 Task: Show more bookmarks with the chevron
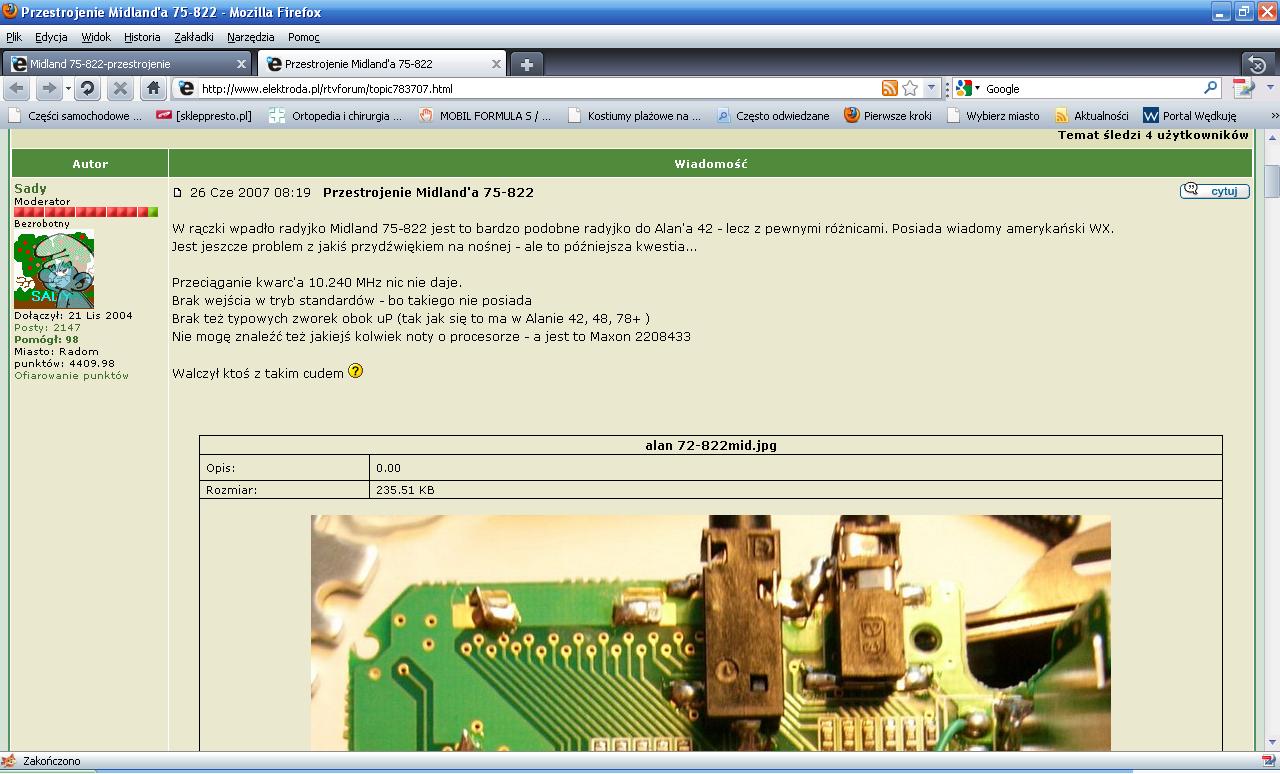tap(1274, 116)
